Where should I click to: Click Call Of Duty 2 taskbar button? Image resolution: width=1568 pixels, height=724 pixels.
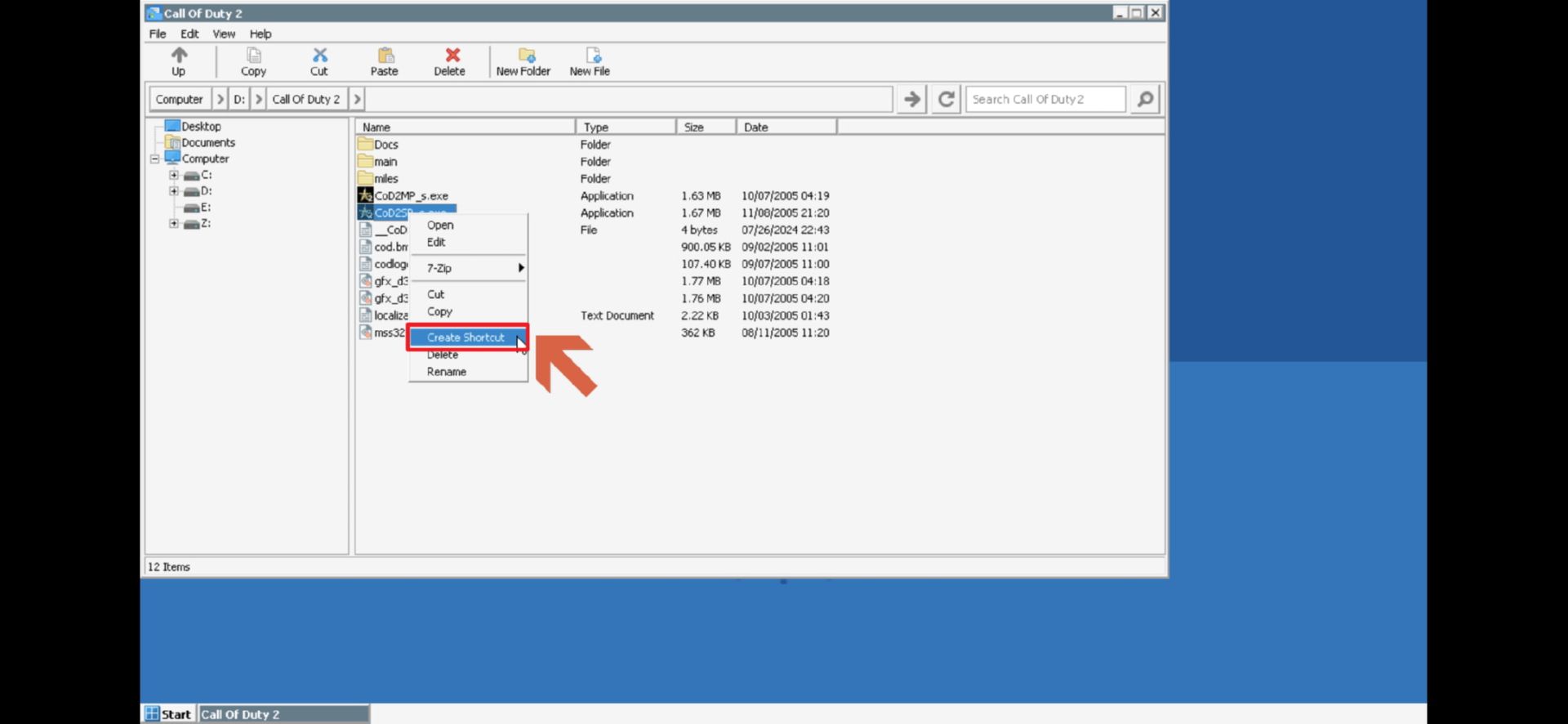(x=283, y=714)
